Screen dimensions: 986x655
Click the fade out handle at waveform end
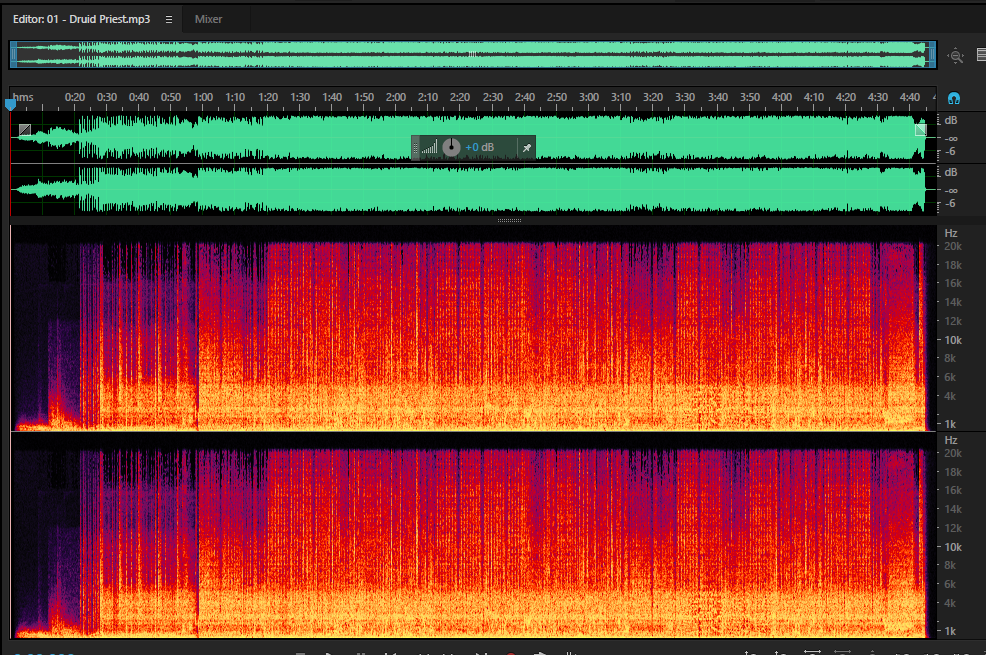tap(921, 129)
